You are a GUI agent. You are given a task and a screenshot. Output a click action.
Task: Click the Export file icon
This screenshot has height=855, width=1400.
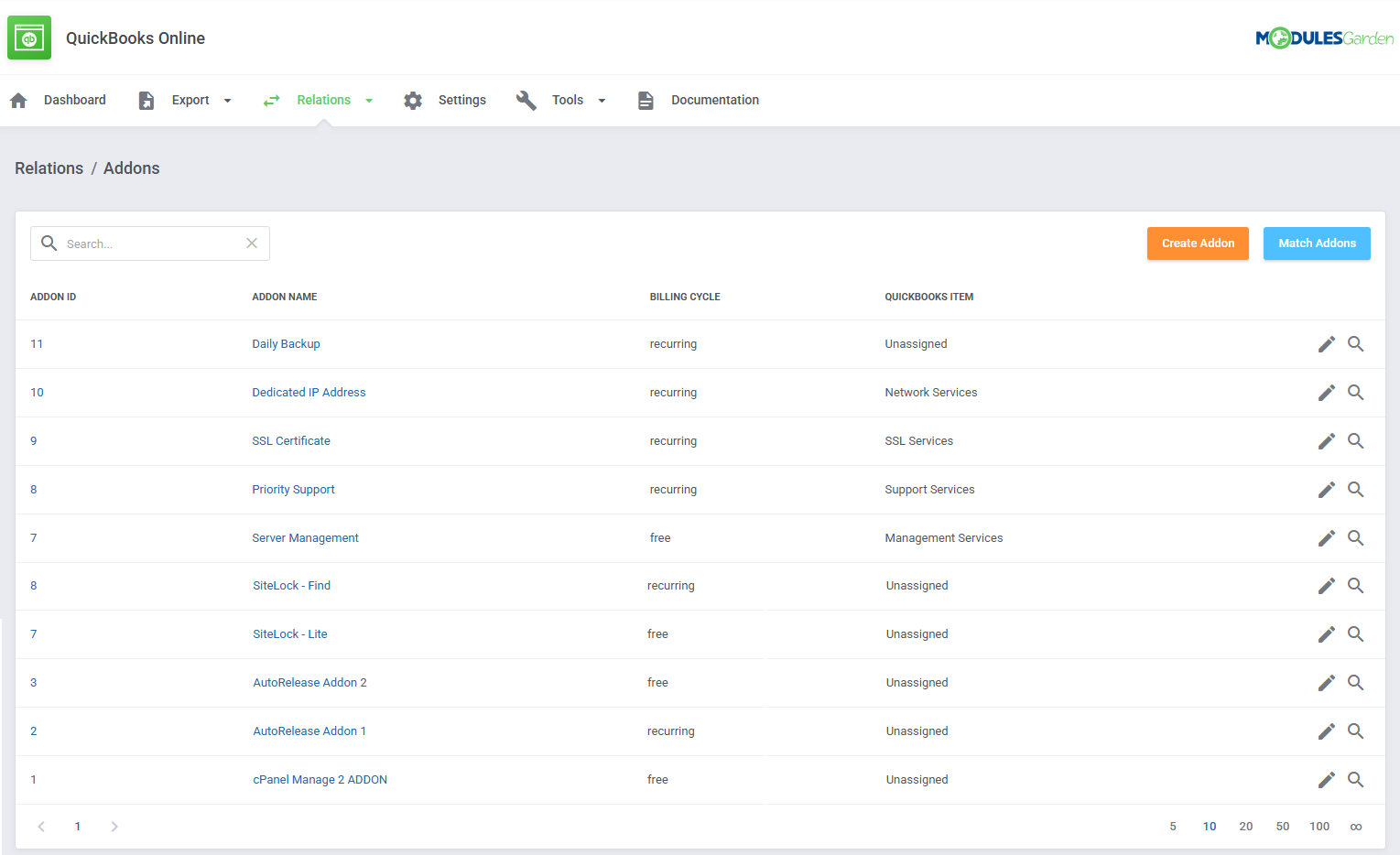click(147, 101)
